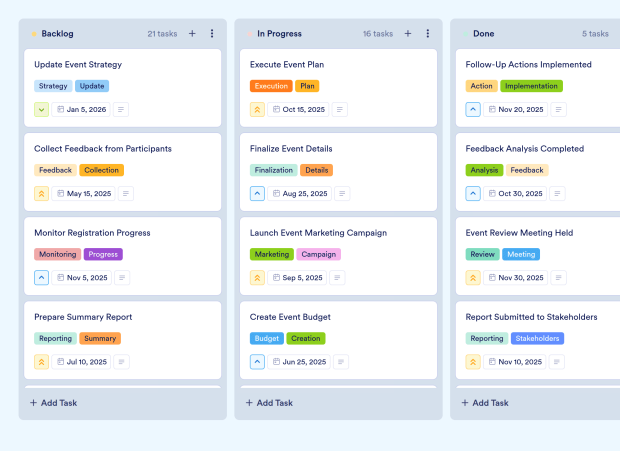Select the orange Execution tag

point(271,86)
